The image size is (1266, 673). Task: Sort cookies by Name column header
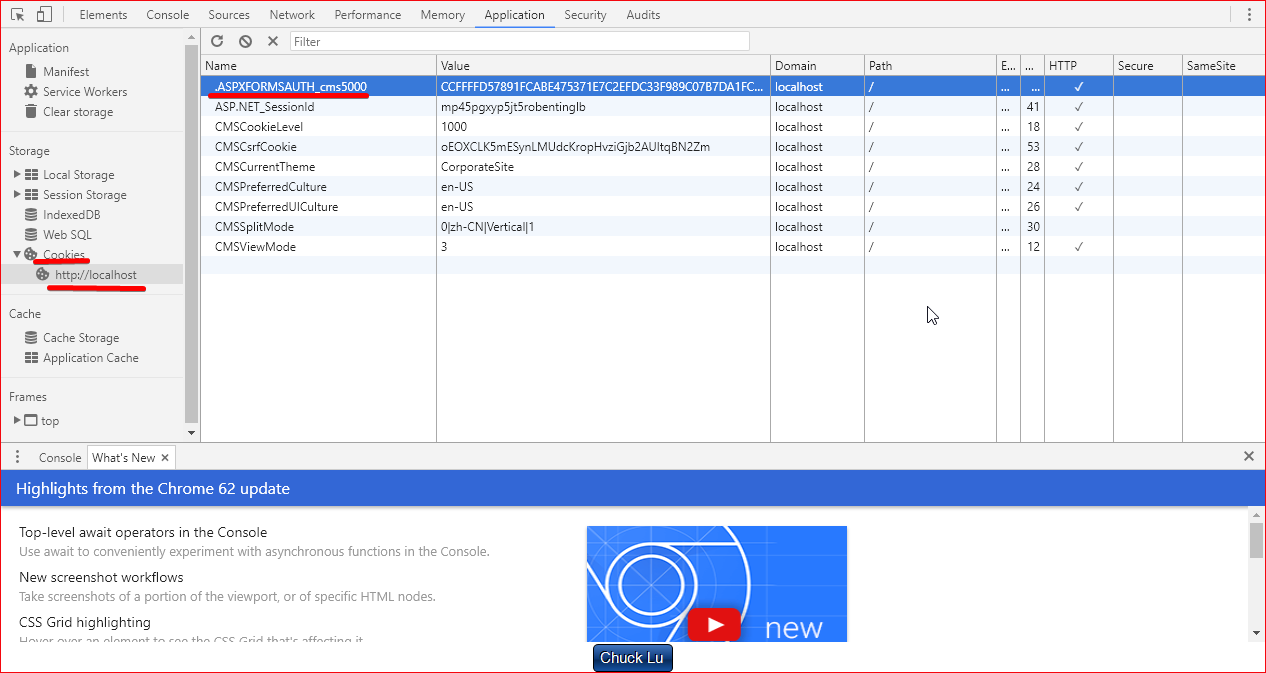pos(318,66)
